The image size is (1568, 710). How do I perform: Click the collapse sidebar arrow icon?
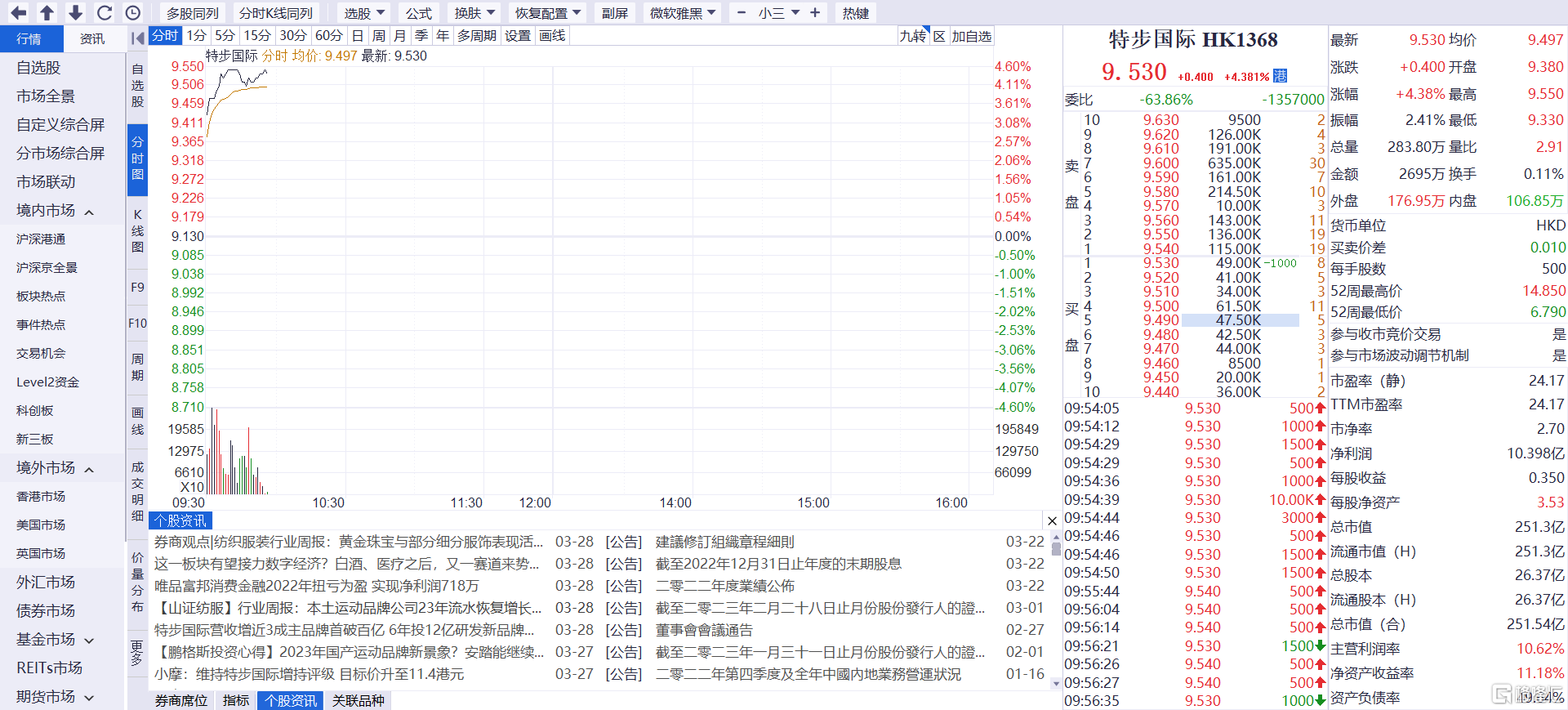137,38
